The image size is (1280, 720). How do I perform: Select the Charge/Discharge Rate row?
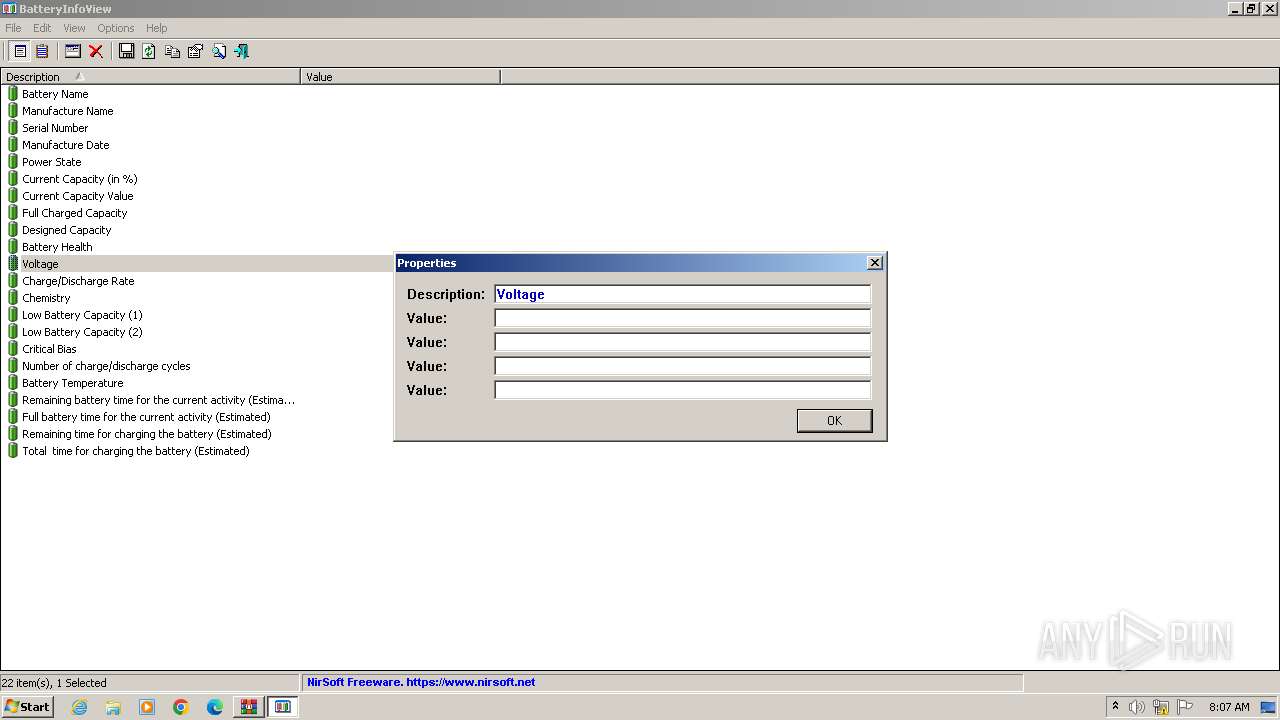point(78,281)
